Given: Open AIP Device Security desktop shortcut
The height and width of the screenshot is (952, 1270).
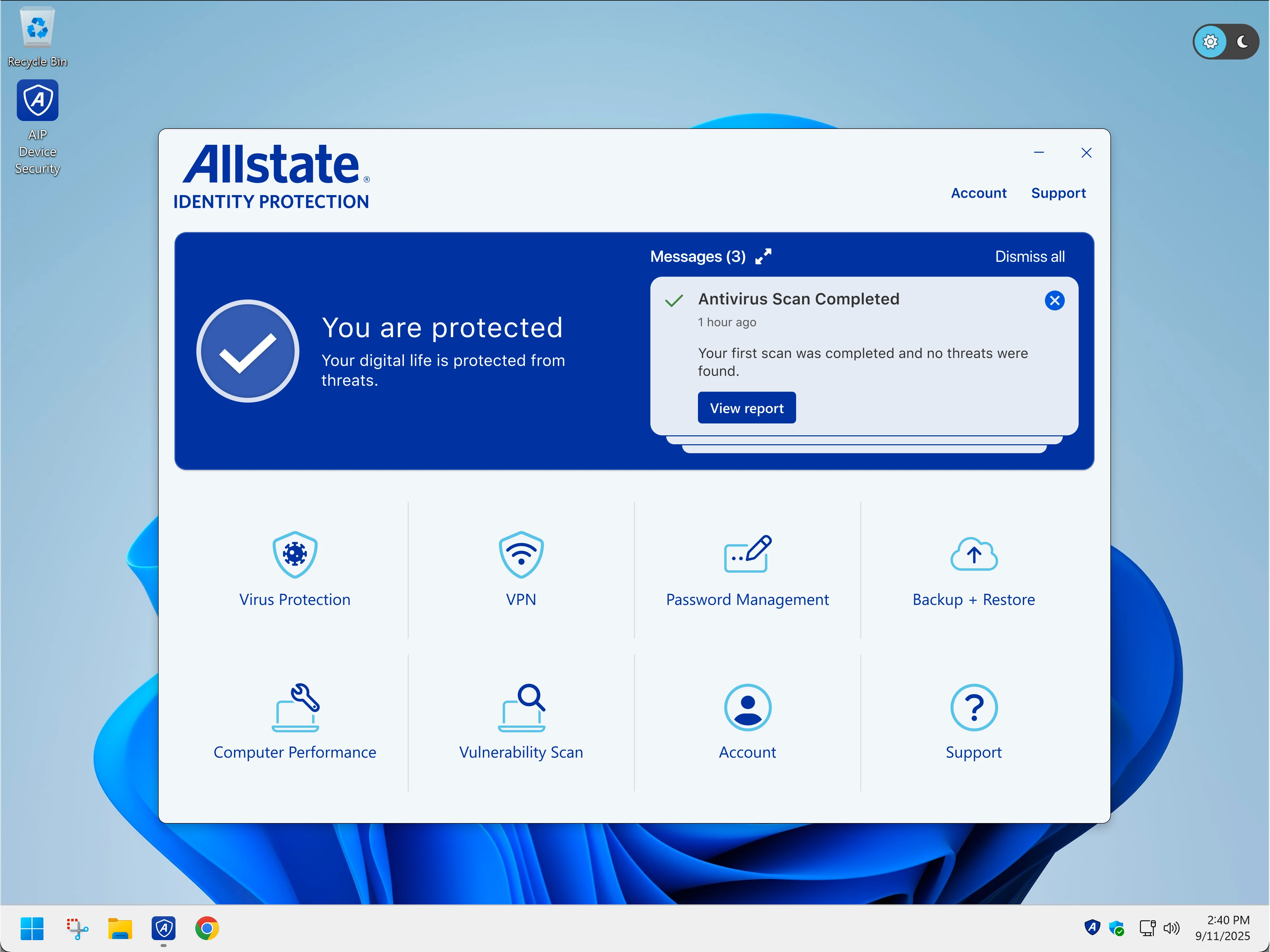Looking at the screenshot, I should click(37, 128).
